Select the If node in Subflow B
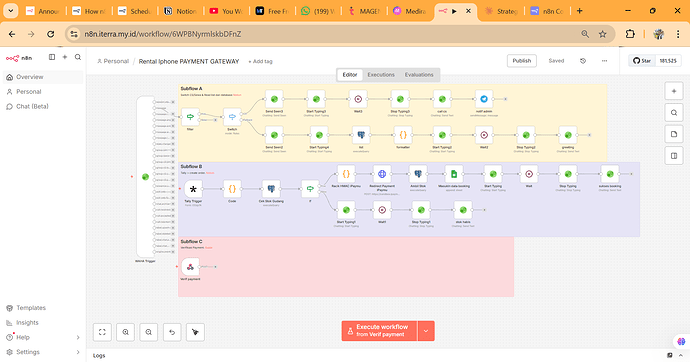 coord(310,189)
